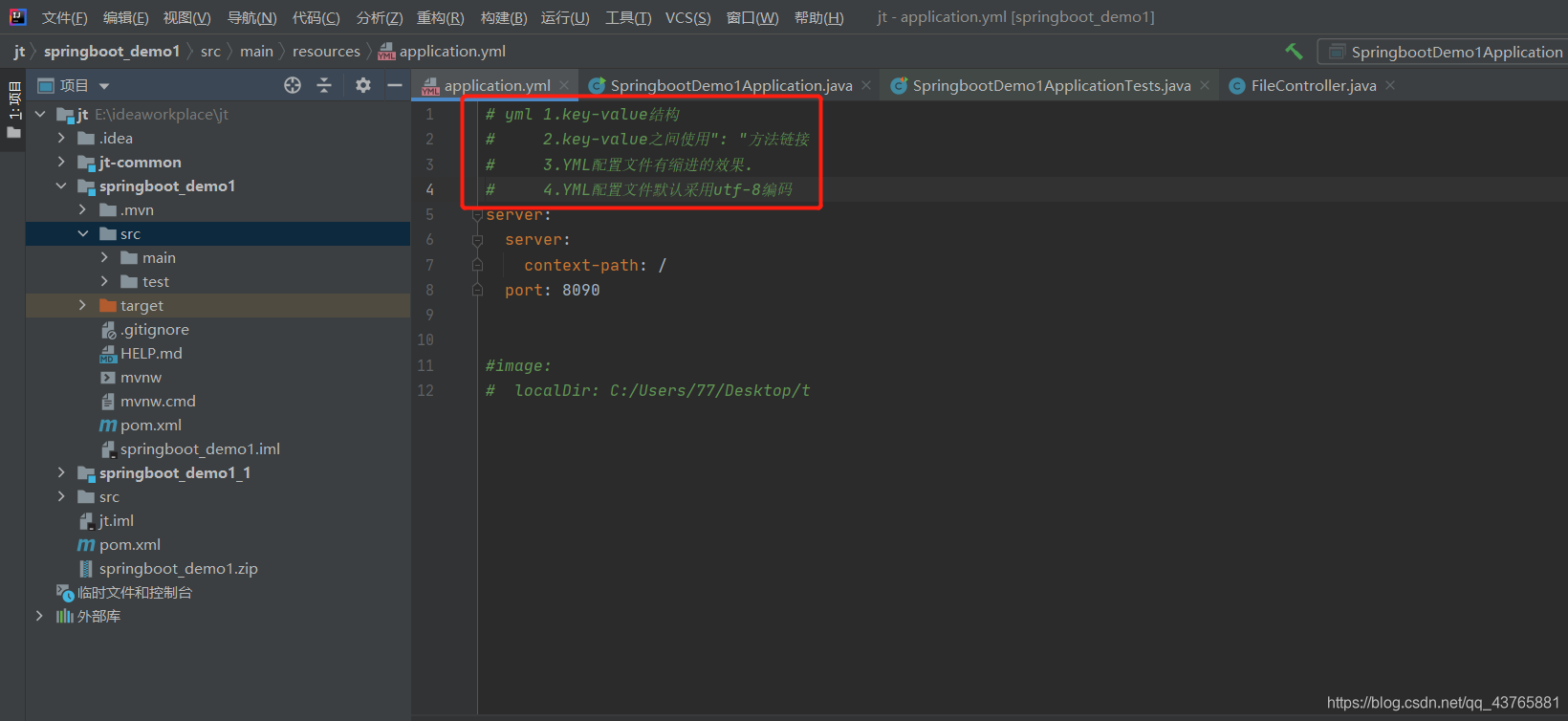
Task: Open the View (视图) menu
Action: point(186,18)
